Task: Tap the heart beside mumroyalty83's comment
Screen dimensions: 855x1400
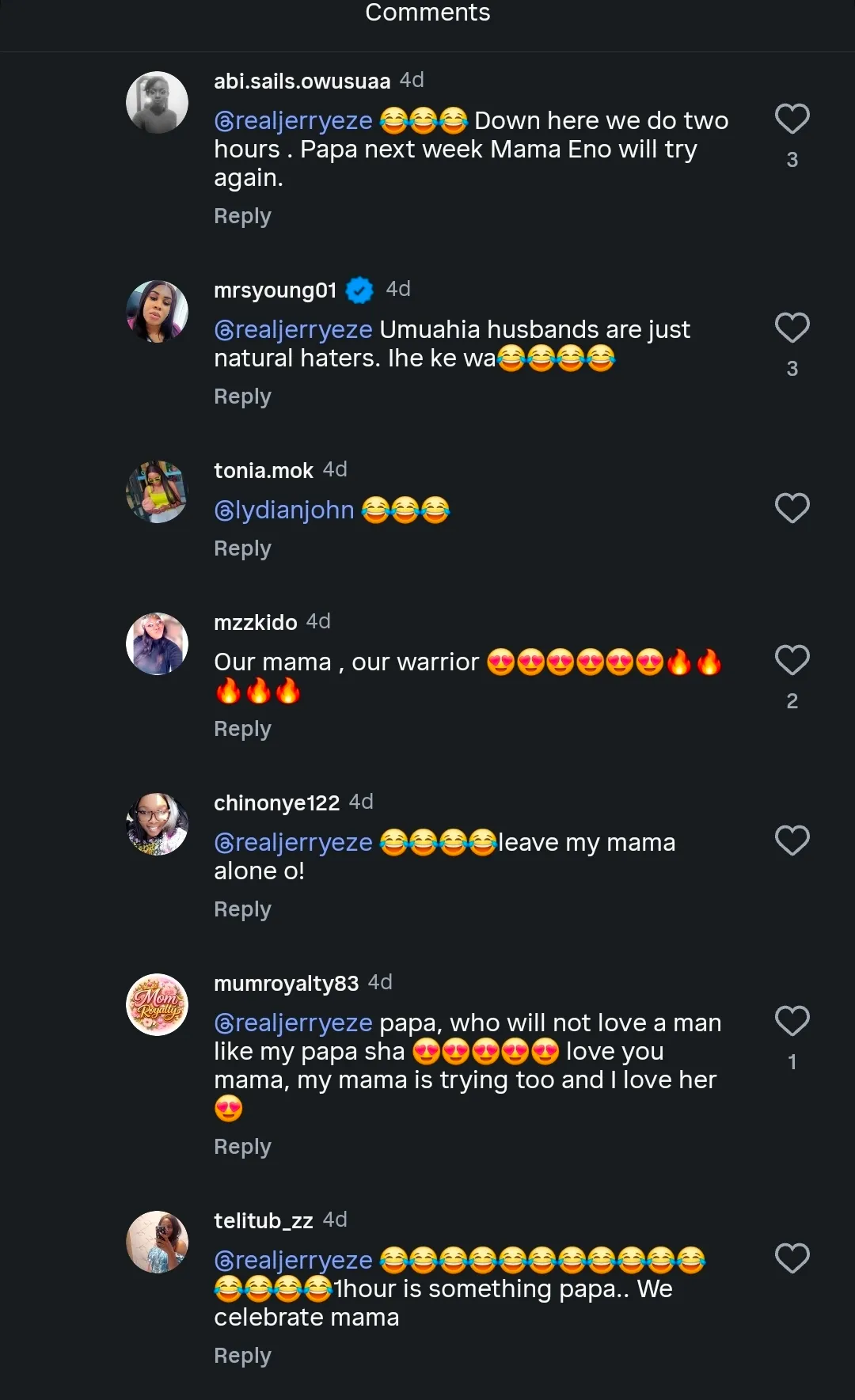Action: pos(792,1021)
